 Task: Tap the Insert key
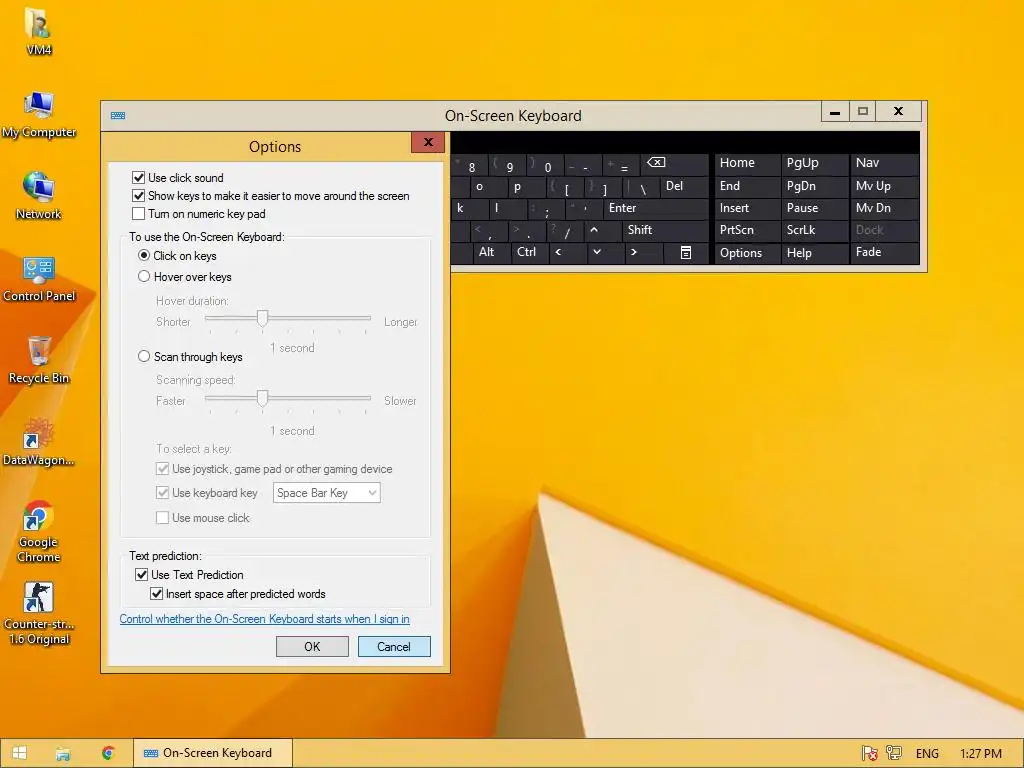point(748,208)
